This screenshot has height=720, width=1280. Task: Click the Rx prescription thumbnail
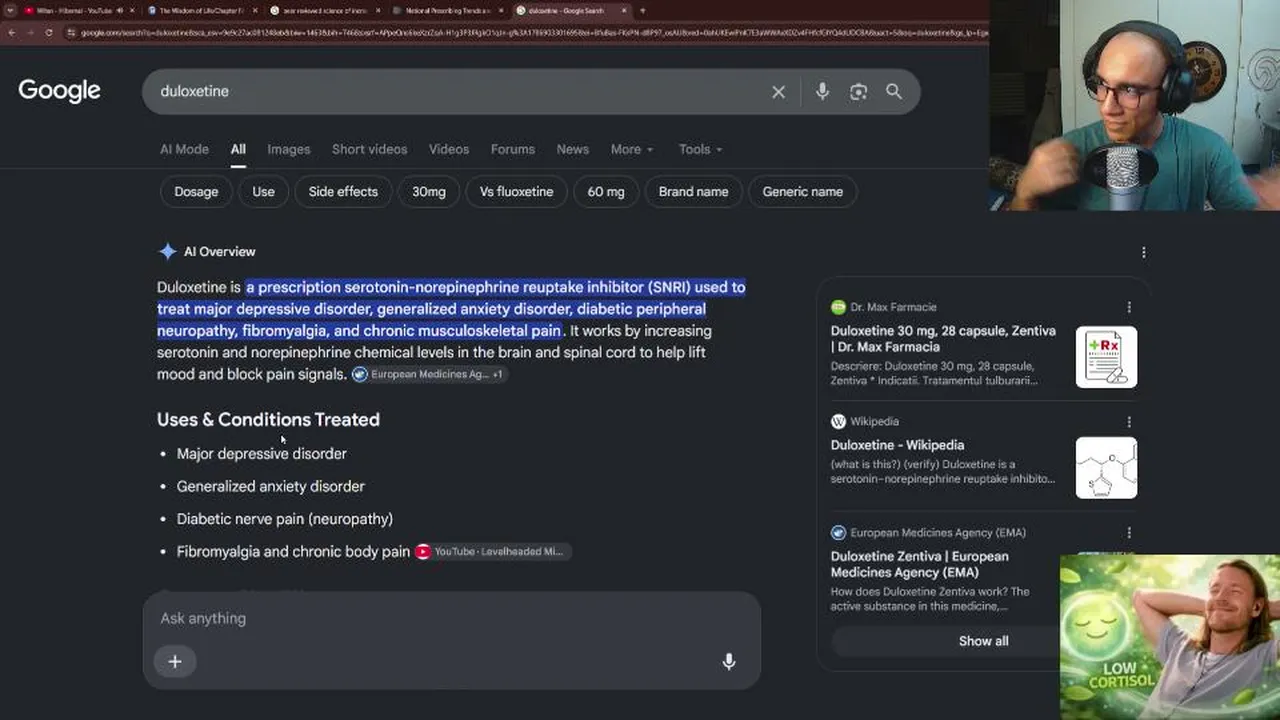pos(1106,357)
